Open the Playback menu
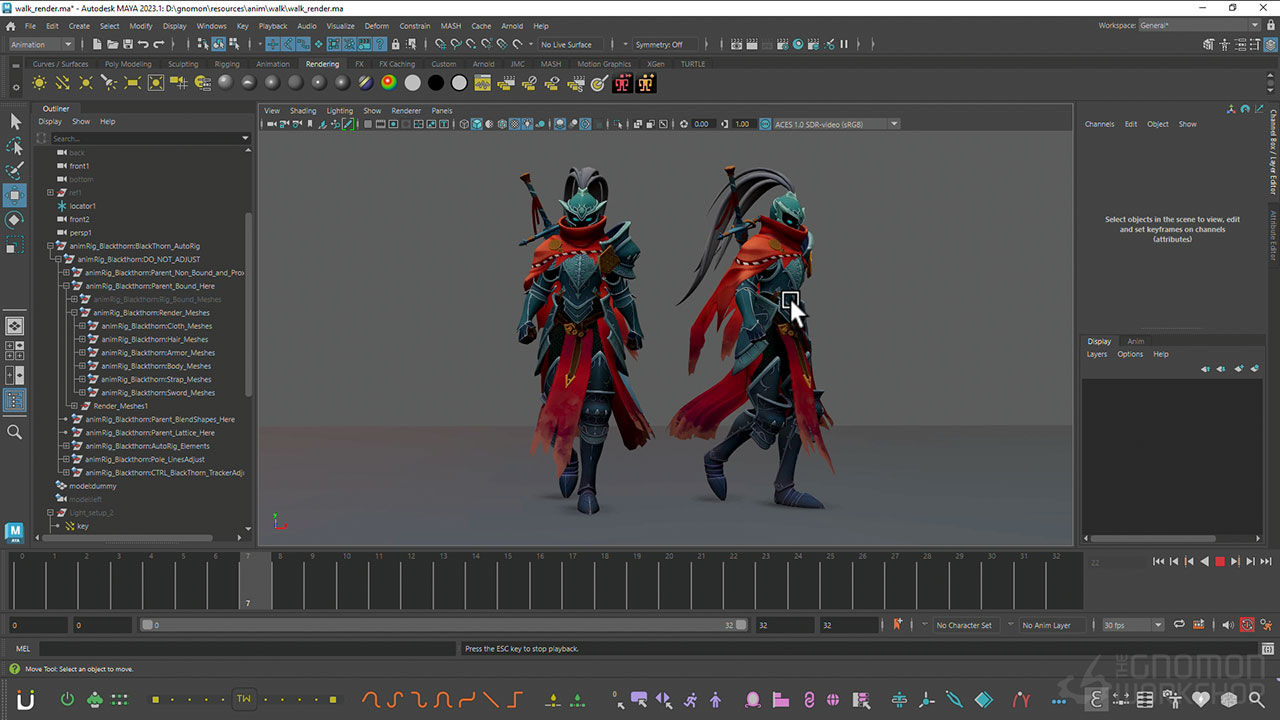Viewport: 1280px width, 720px height. coord(272,26)
